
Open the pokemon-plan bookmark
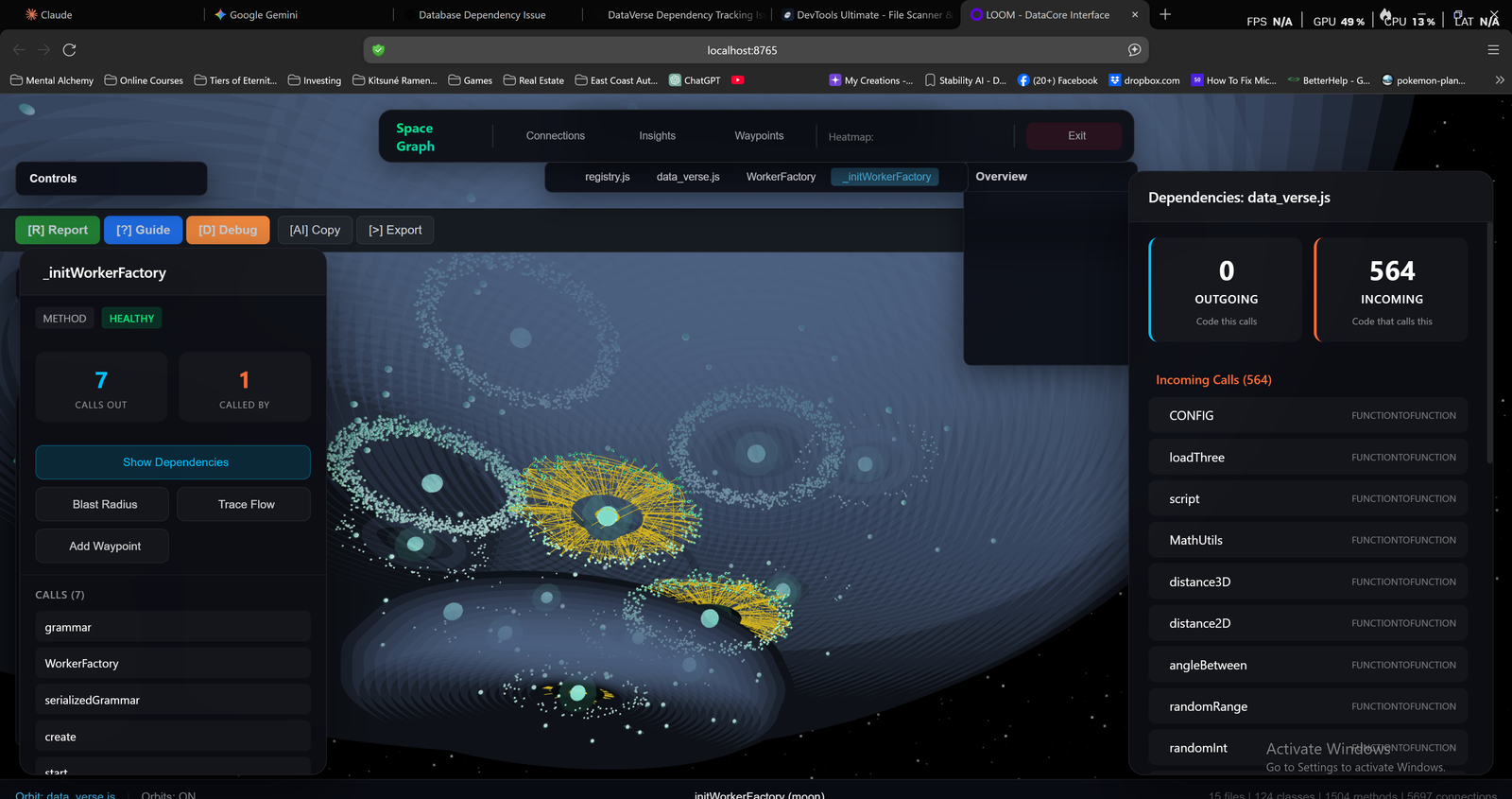1423,80
